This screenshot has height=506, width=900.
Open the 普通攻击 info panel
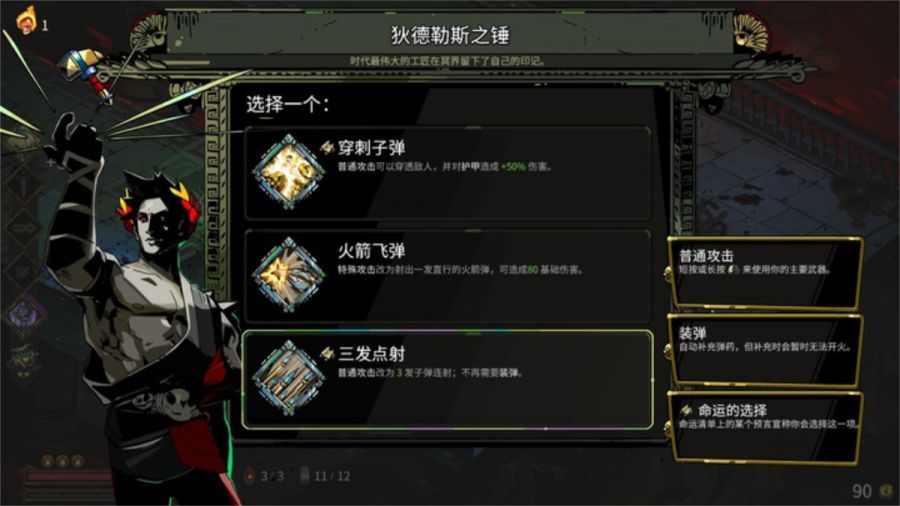765,273
